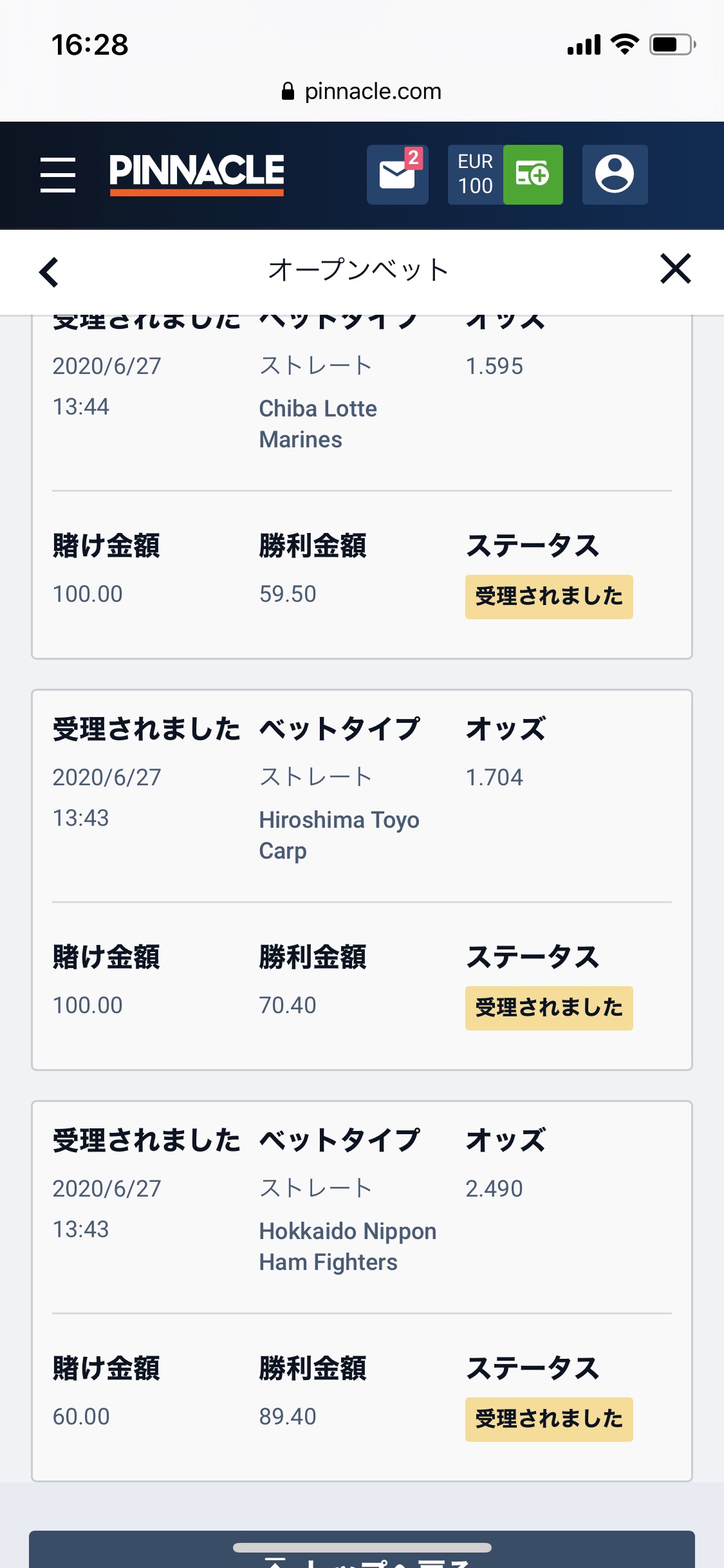The image size is (724, 1568).
Task: Tap the オープンベット panel title
Action: click(x=358, y=270)
